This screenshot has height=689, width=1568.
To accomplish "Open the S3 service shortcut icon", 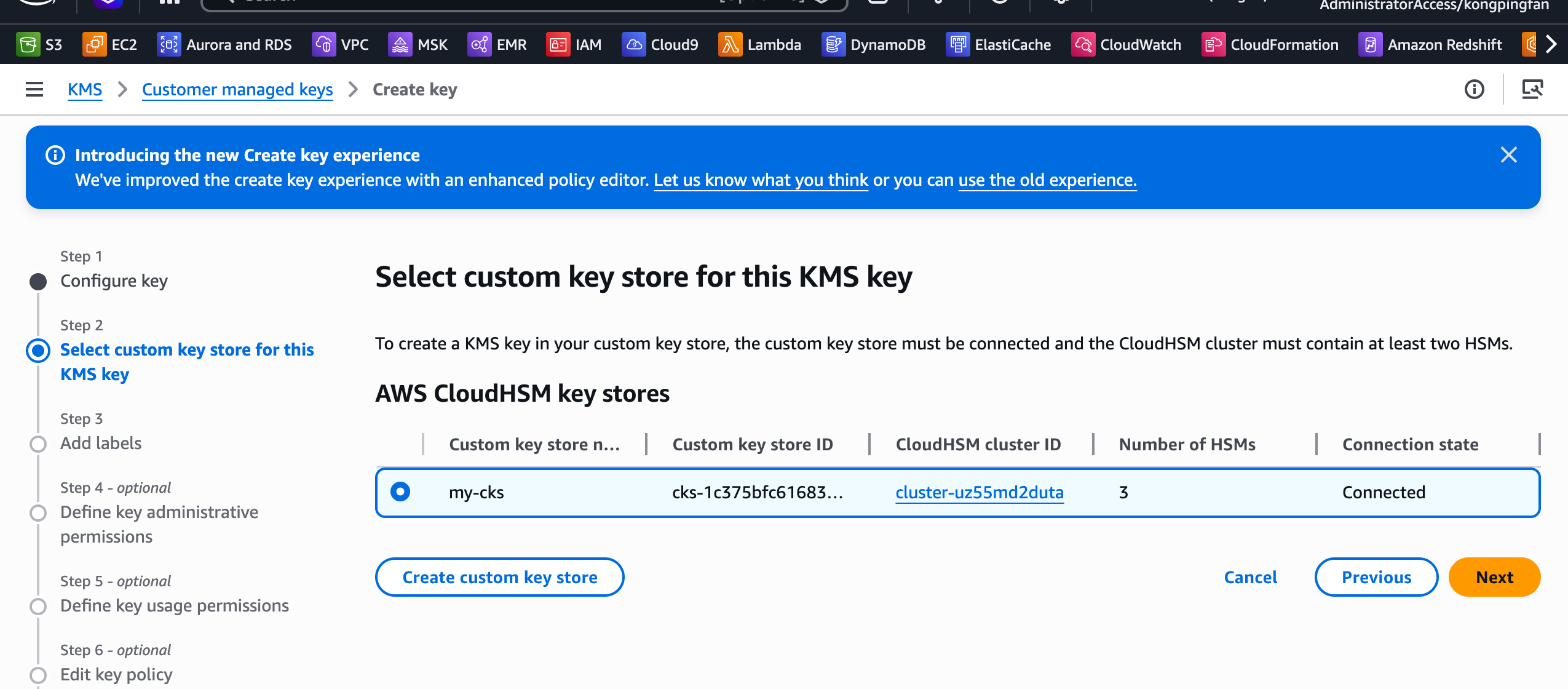I will tap(28, 45).
